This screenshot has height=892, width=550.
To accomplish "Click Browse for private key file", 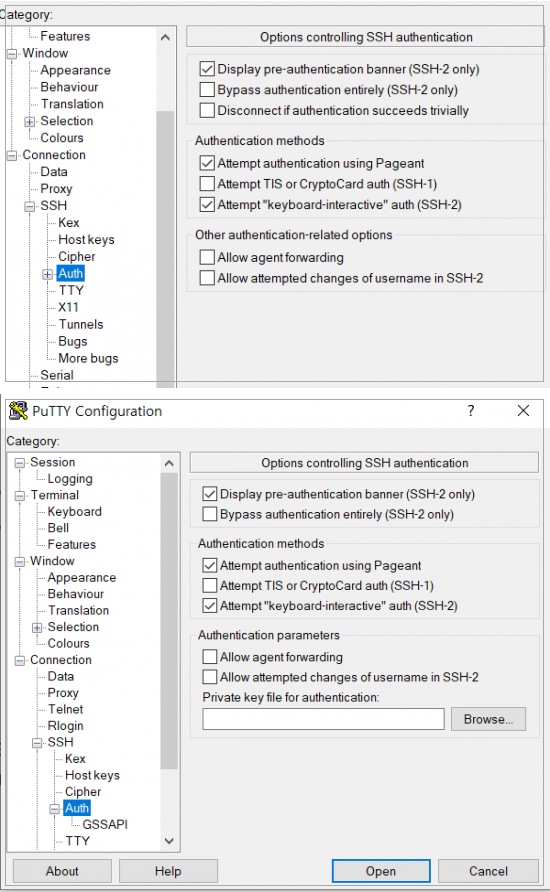I will (488, 719).
